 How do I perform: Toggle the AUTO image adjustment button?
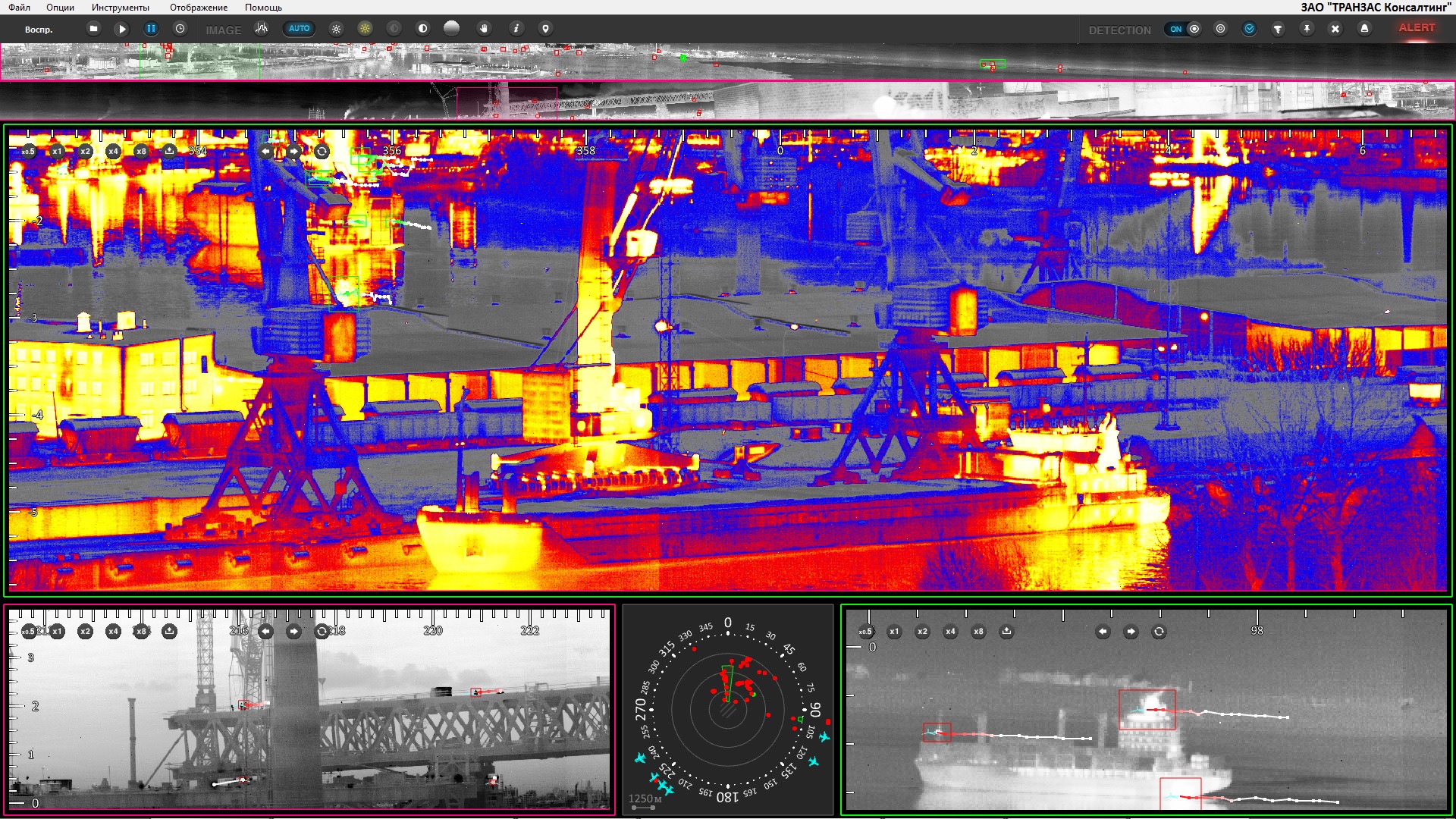299,29
